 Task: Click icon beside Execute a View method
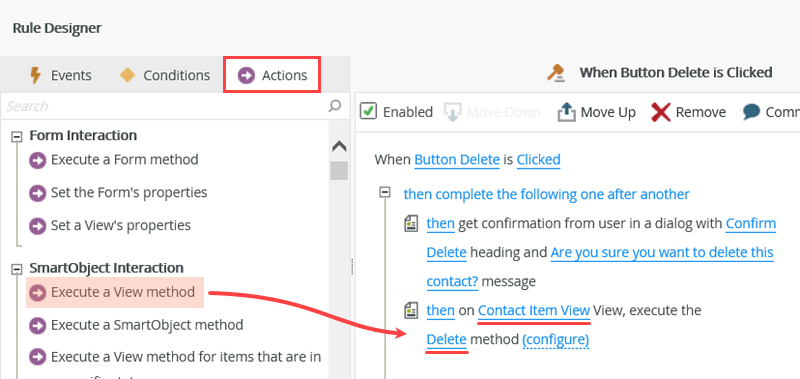pyautogui.click(x=37, y=293)
